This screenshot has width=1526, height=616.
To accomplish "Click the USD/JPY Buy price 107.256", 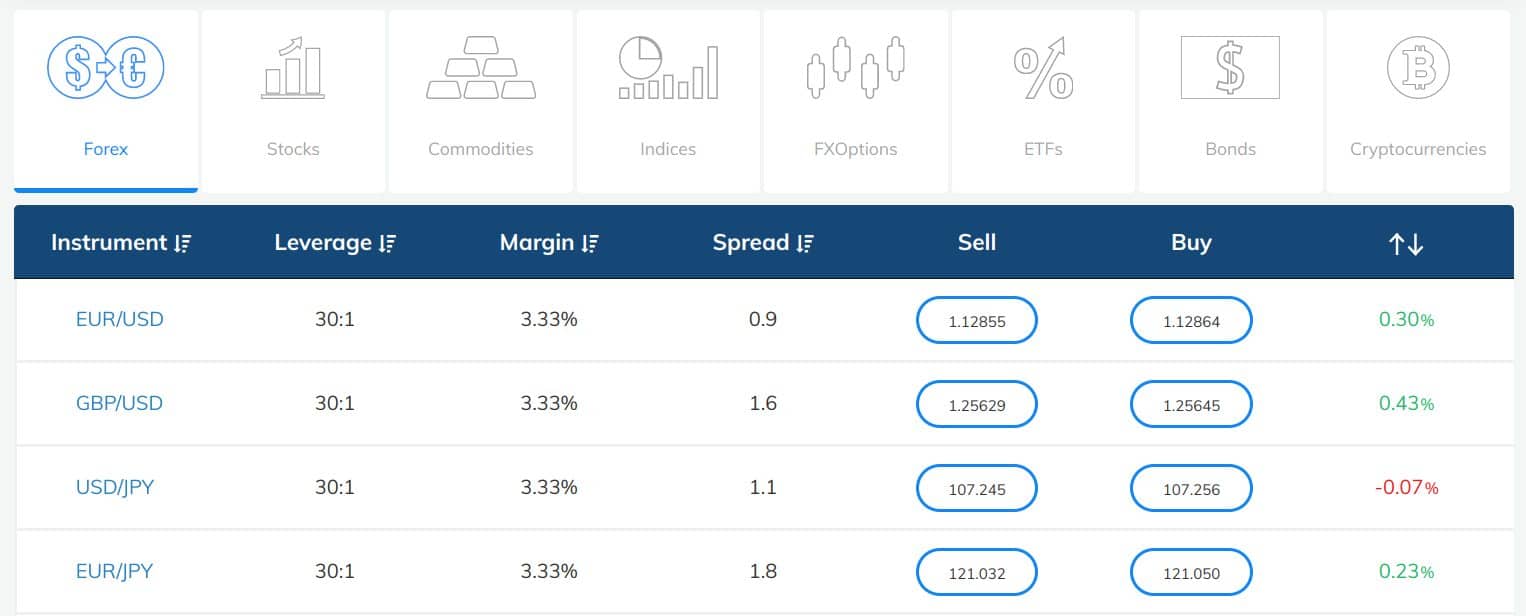I will [1191, 489].
